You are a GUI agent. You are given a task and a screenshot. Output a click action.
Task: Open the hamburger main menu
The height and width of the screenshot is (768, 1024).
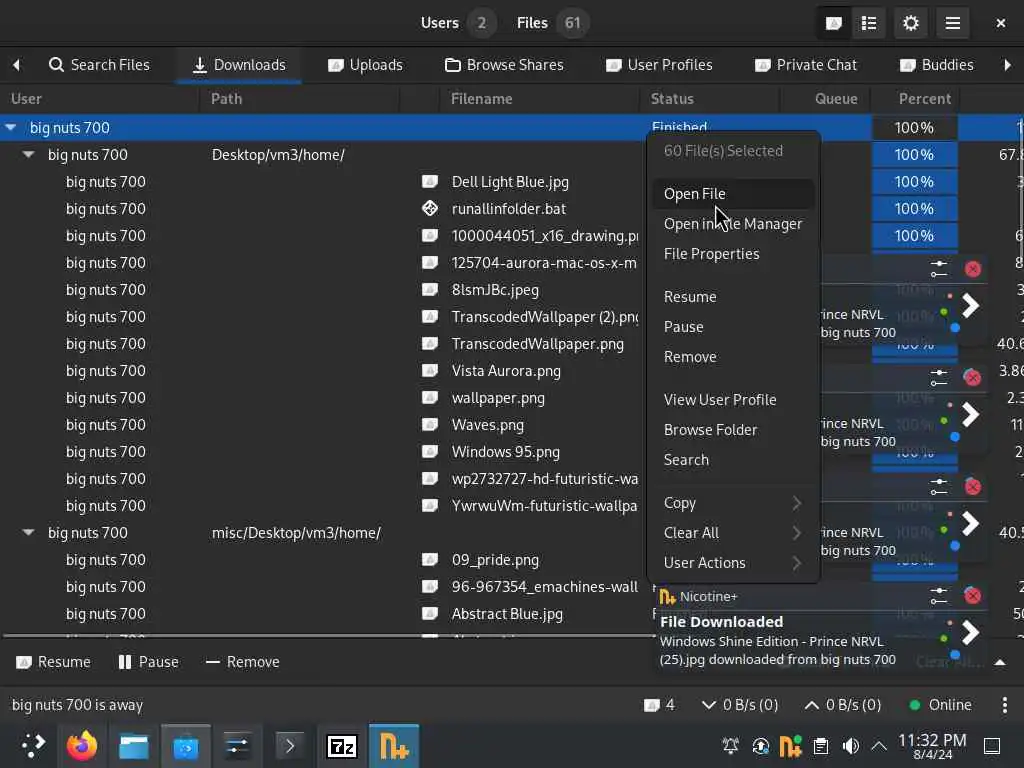tap(952, 24)
